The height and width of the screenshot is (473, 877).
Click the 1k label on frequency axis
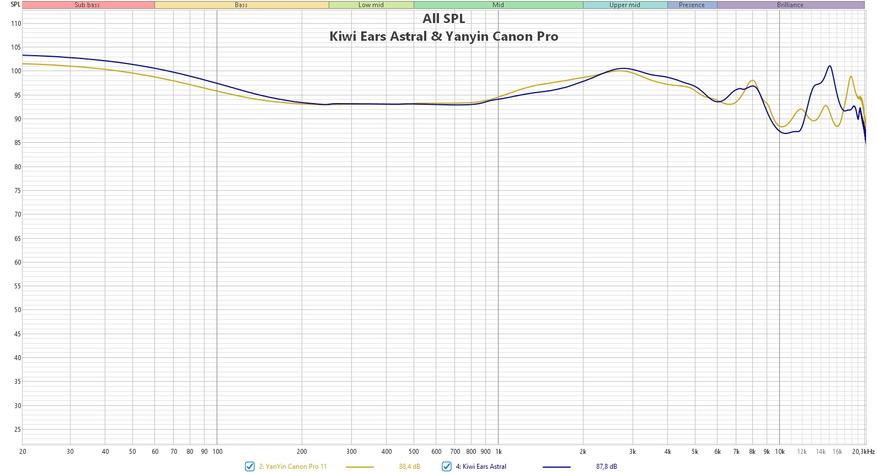click(498, 451)
